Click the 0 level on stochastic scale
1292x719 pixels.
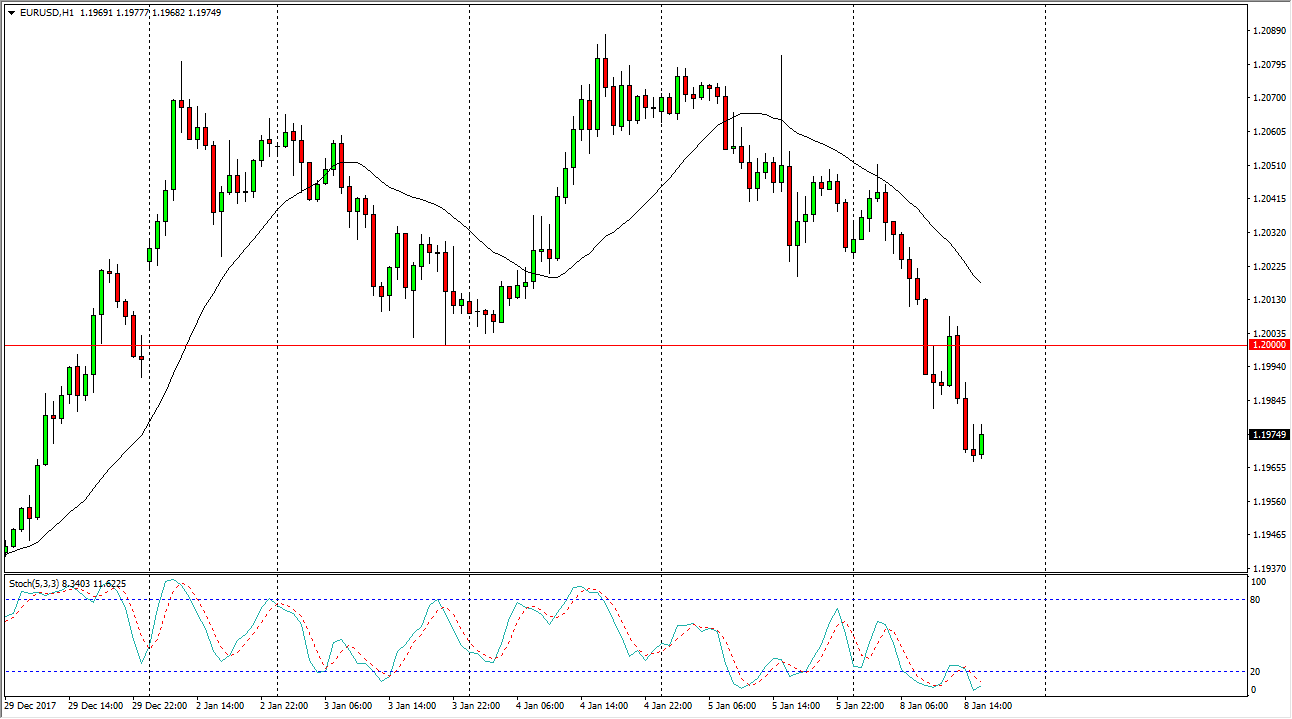click(x=1255, y=690)
